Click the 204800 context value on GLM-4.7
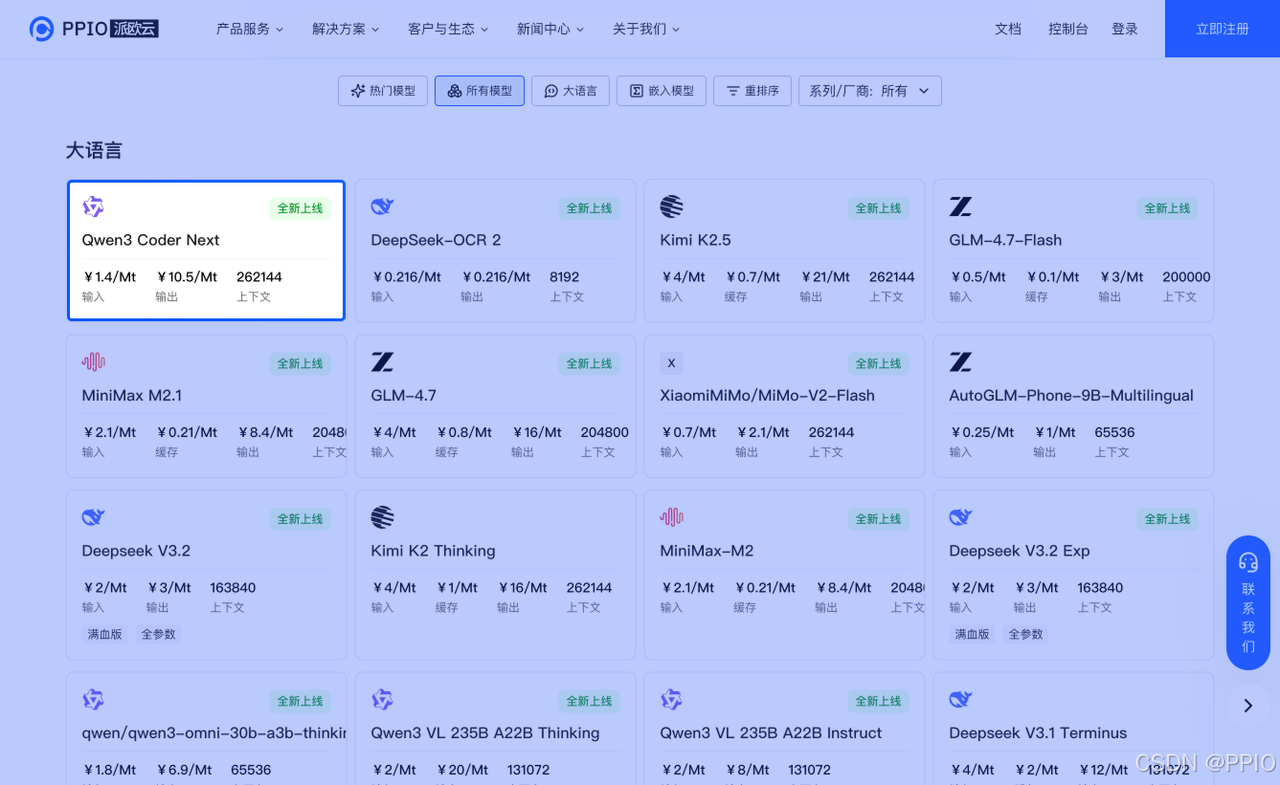 [x=604, y=432]
